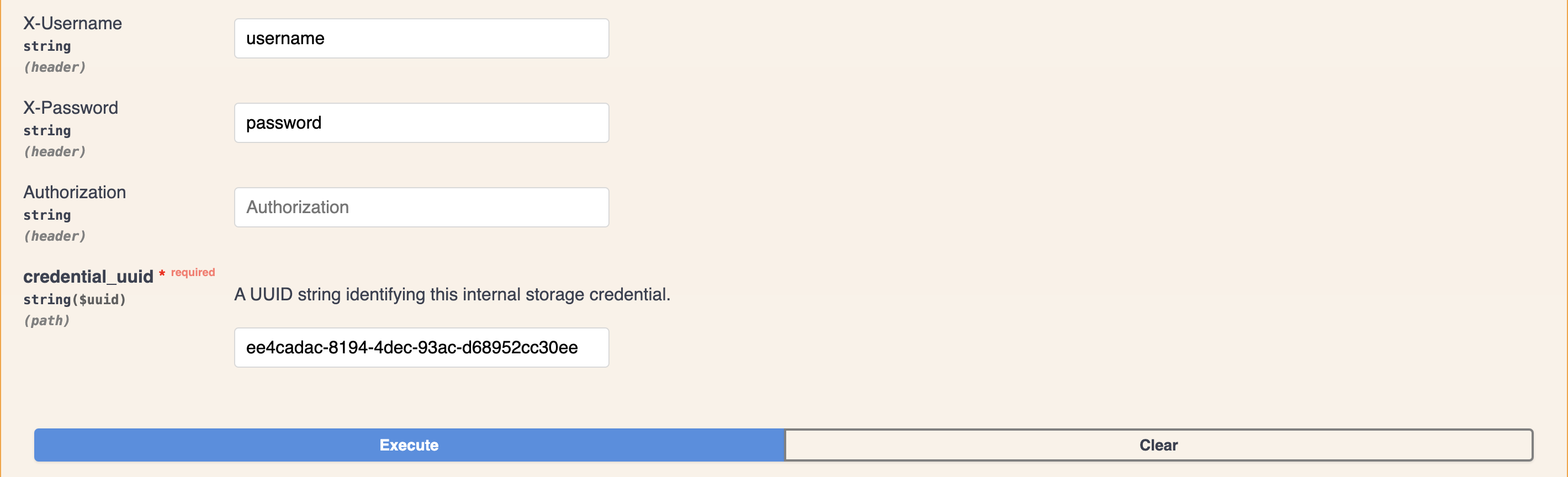Screen dimensions: 1568x477
Task: Click the Authorization parameter name label
Action: 75,192
